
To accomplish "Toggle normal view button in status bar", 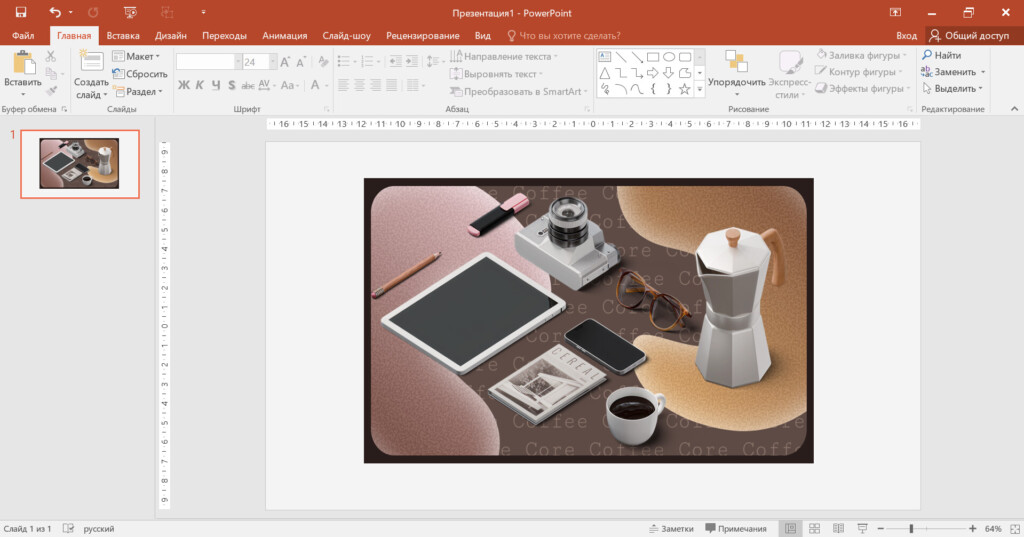I will click(790, 528).
